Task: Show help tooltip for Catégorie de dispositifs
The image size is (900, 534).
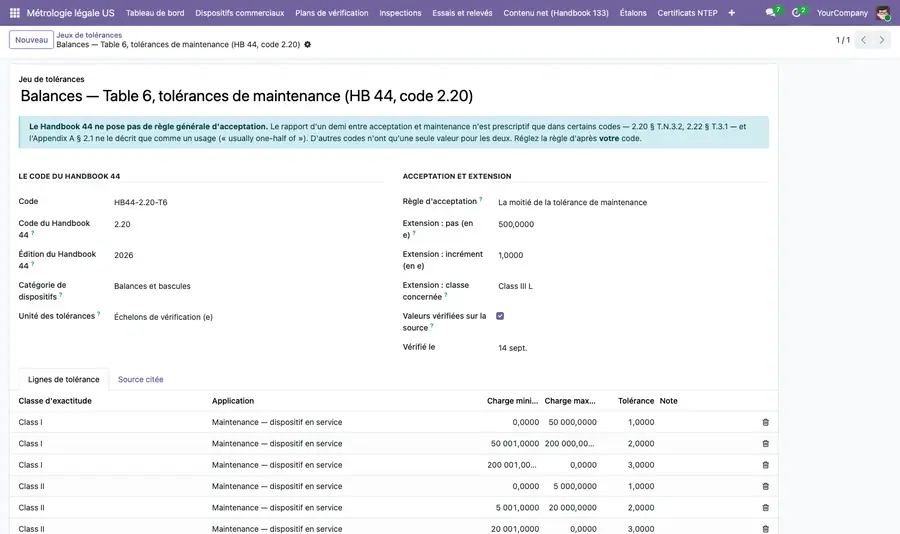Action: [60, 295]
